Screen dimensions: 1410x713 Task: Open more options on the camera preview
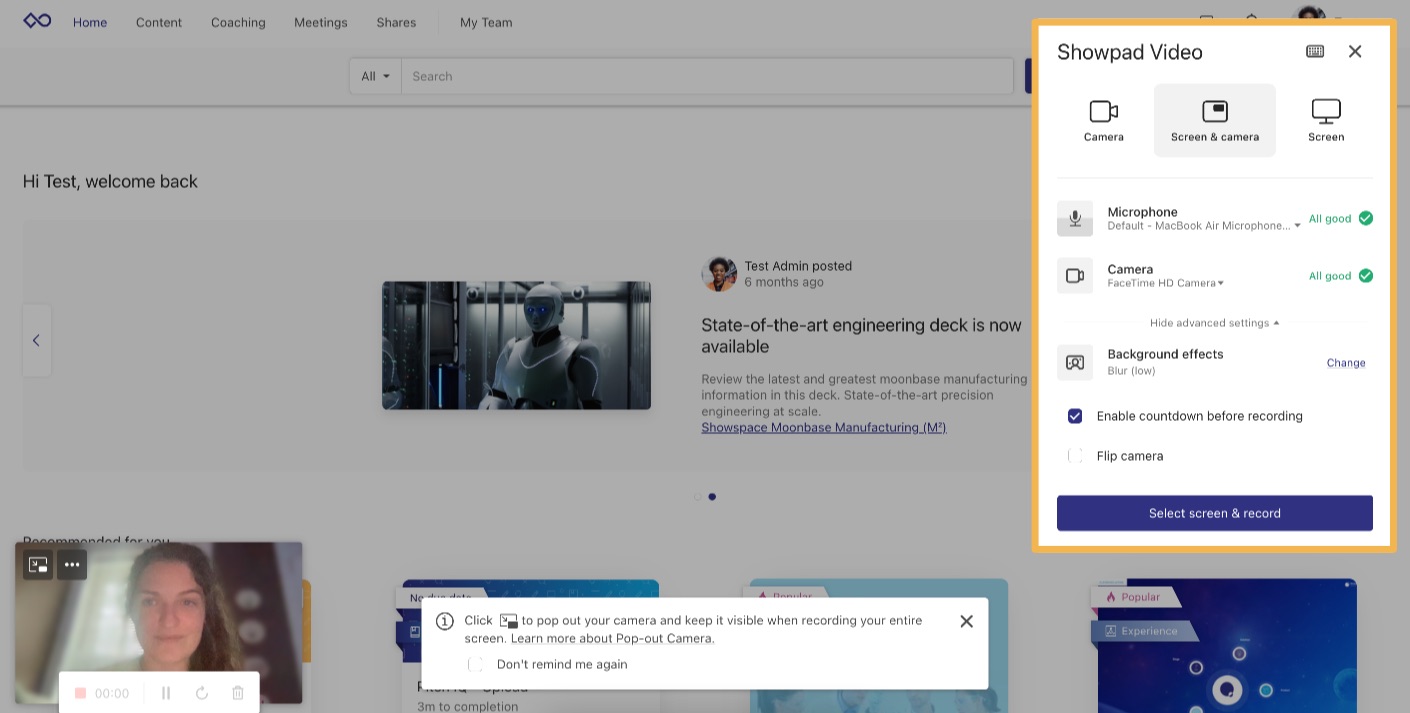coord(72,564)
